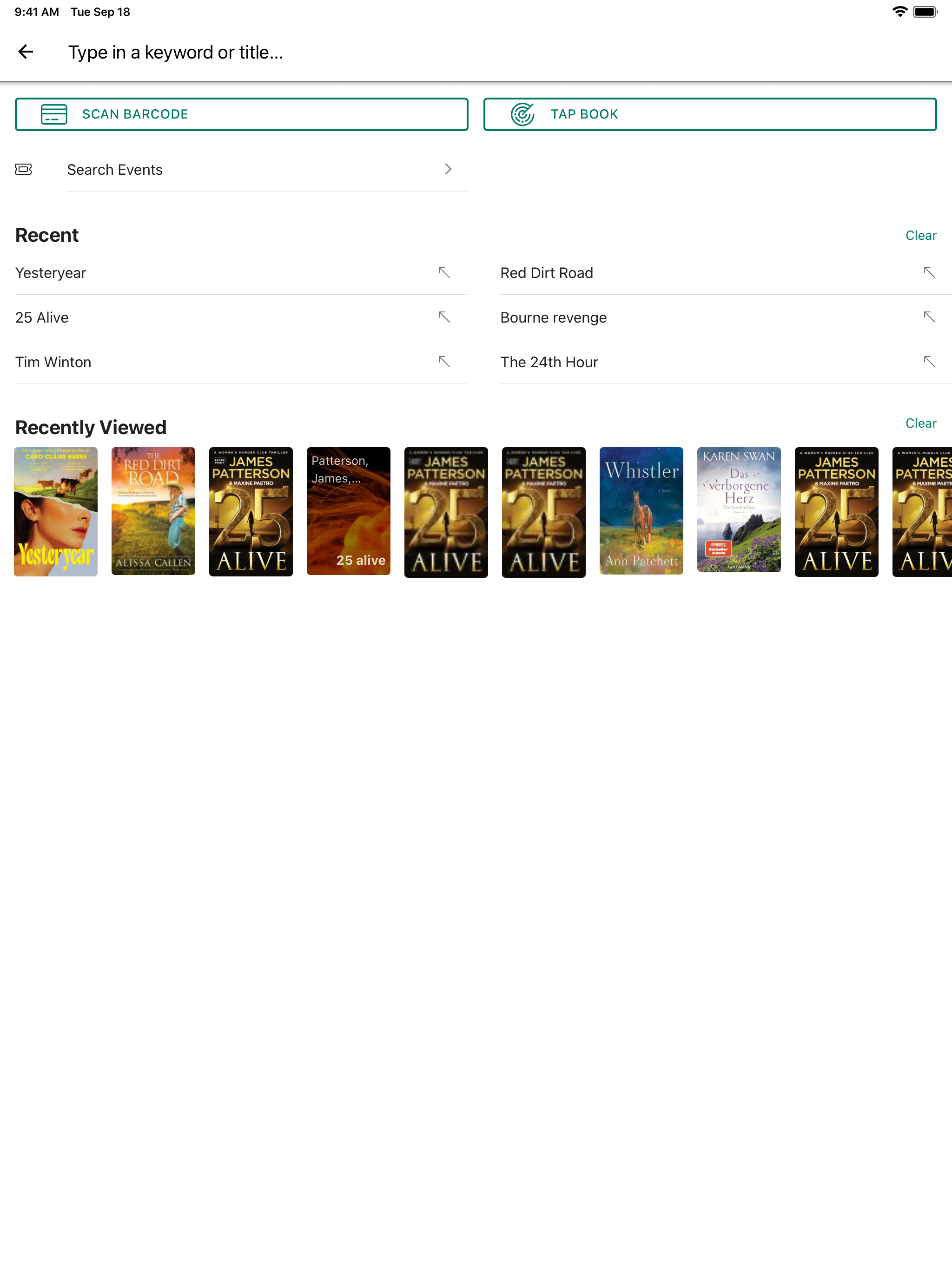Open the Yesteryear book cover
Viewport: 952px width, 1270px height.
(x=56, y=511)
